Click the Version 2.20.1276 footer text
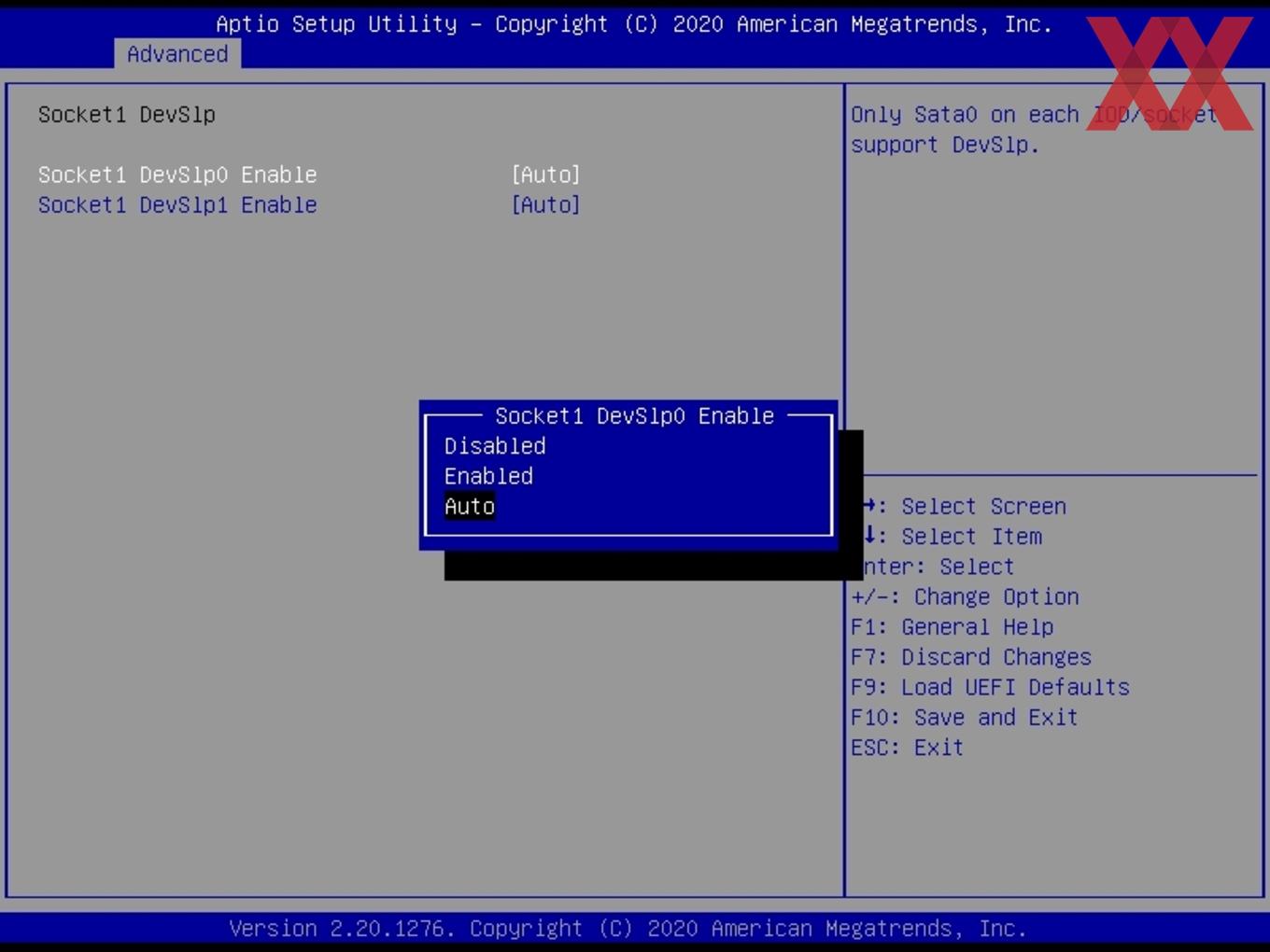Screen dimensions: 1270x952 628,929
